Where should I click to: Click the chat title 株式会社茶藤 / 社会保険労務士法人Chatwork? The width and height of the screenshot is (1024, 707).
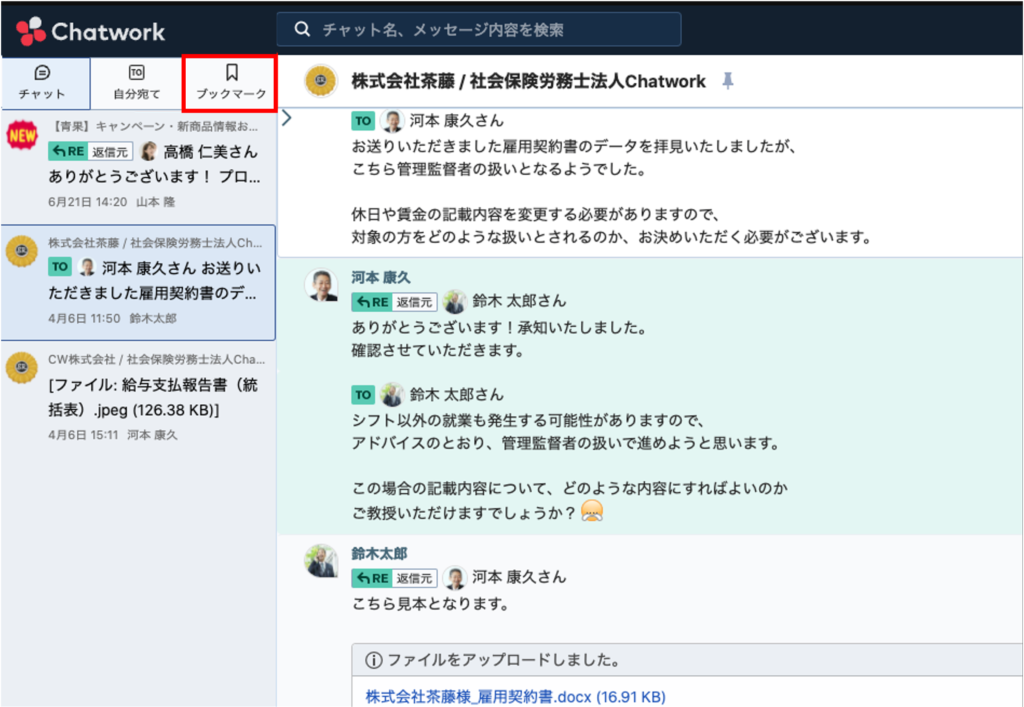click(528, 81)
